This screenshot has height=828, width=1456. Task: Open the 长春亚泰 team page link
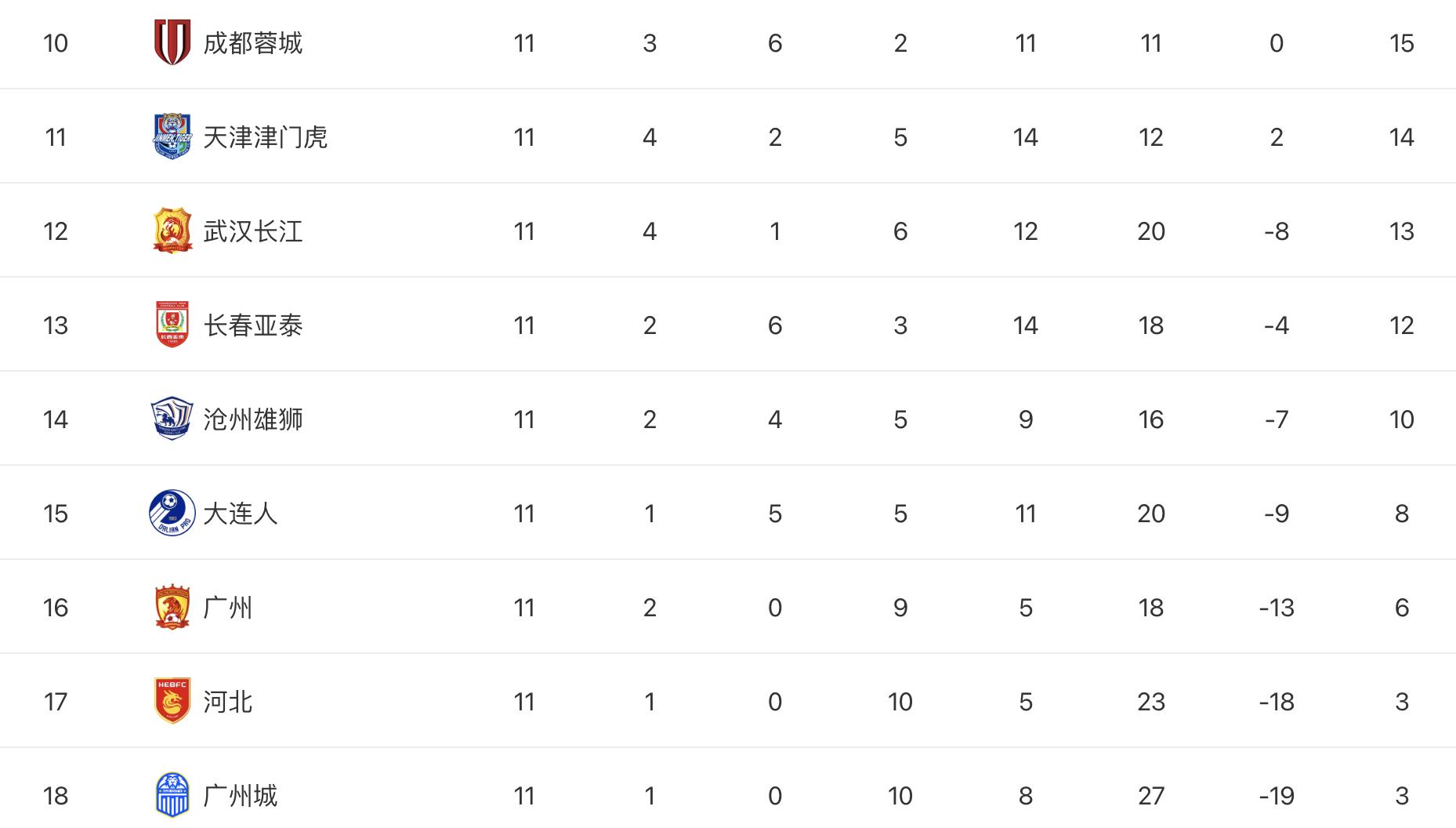[252, 325]
